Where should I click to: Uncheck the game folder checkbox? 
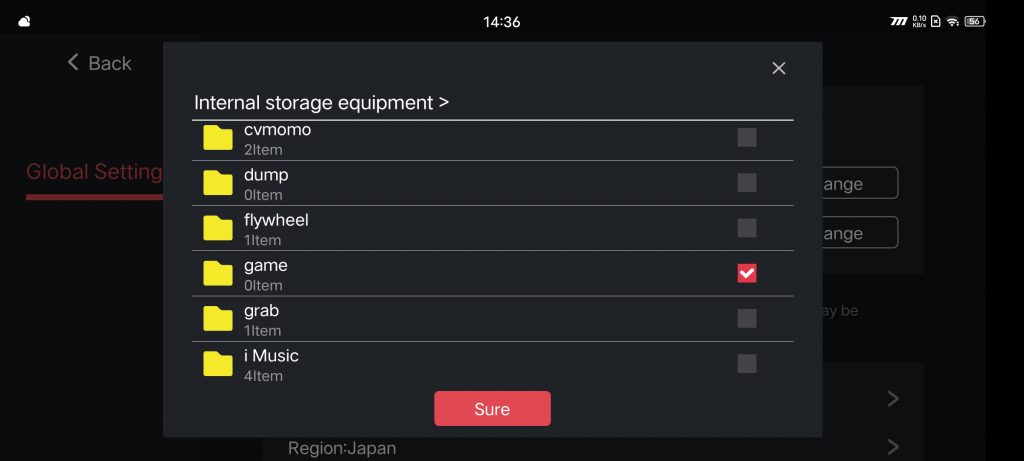point(747,273)
